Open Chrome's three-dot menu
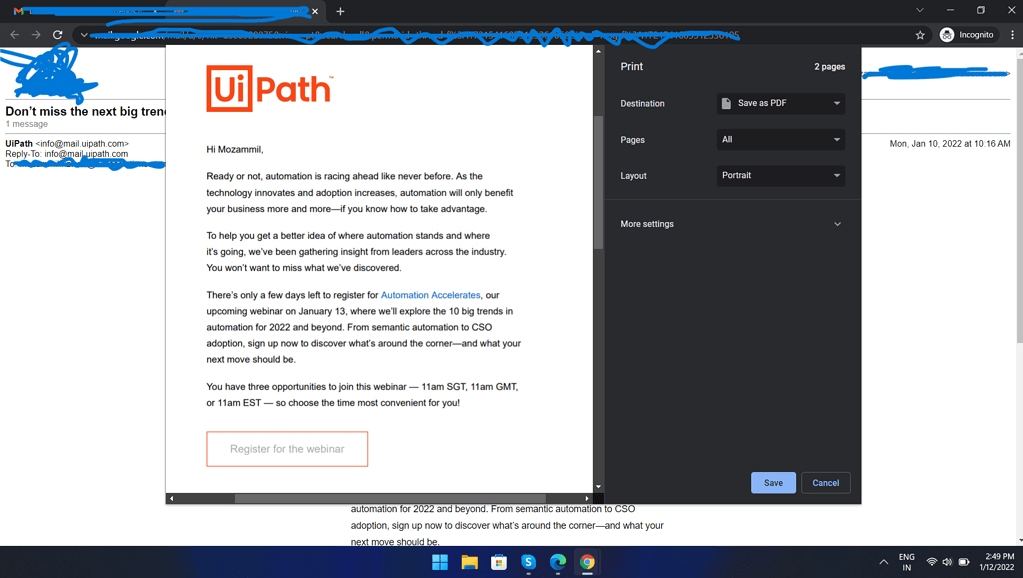 coord(1011,33)
